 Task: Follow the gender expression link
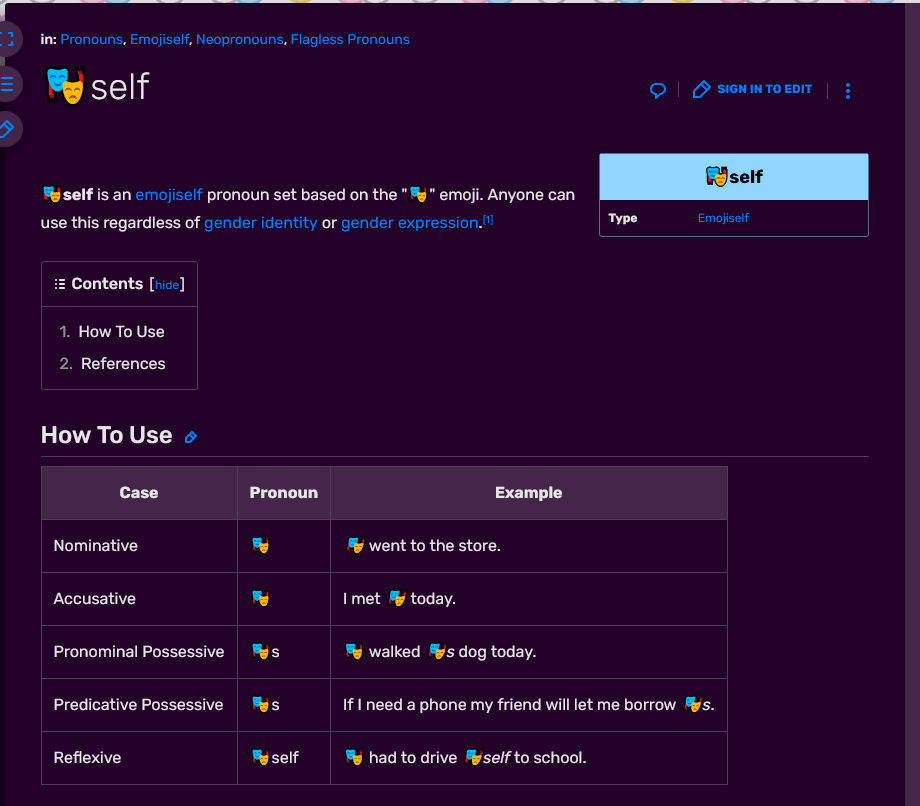pos(410,223)
